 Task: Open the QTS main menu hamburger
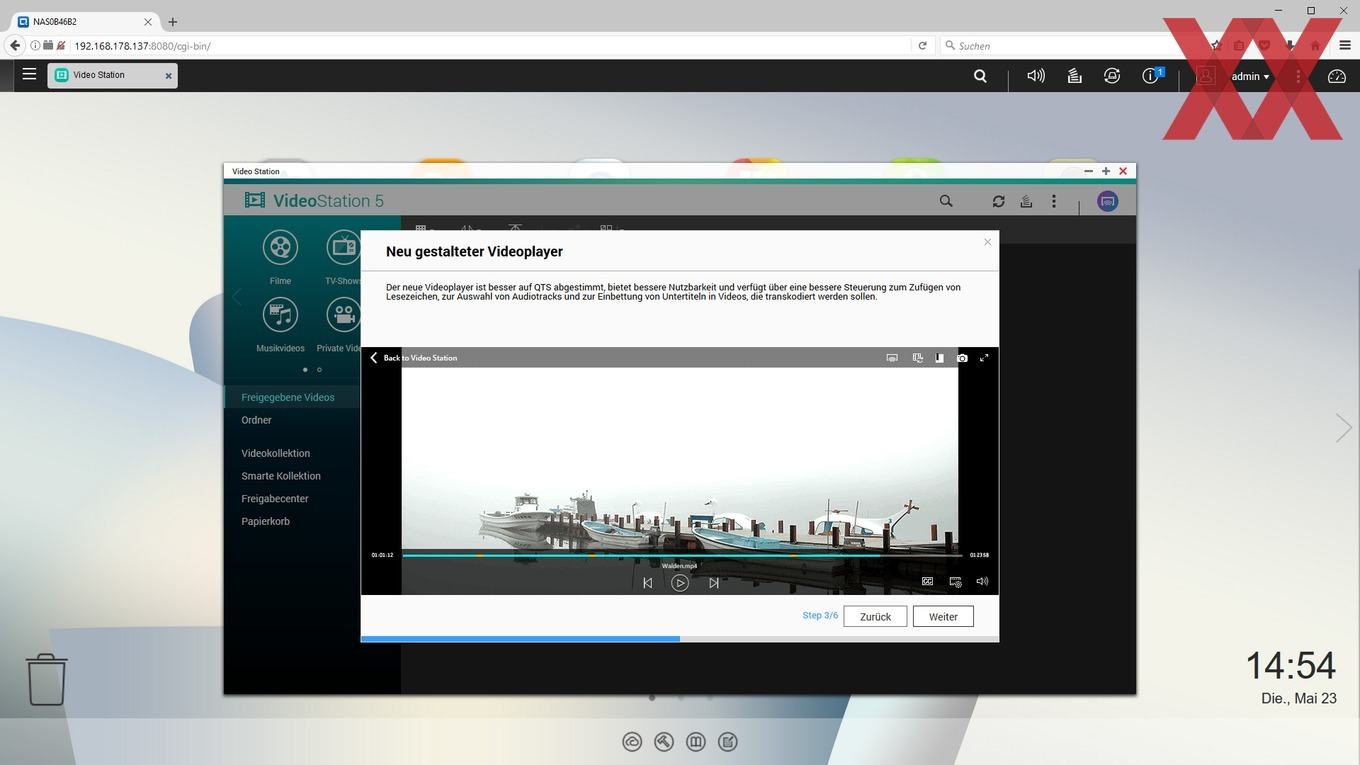click(x=29, y=74)
